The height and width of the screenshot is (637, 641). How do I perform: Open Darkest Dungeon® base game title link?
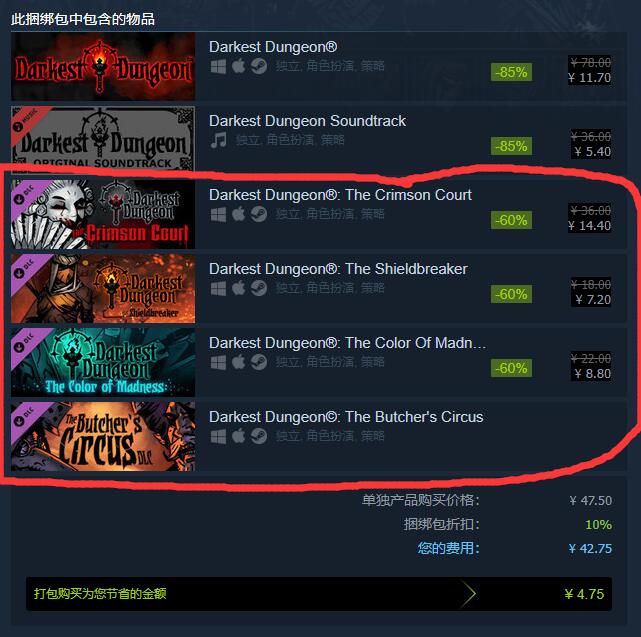coord(273,47)
